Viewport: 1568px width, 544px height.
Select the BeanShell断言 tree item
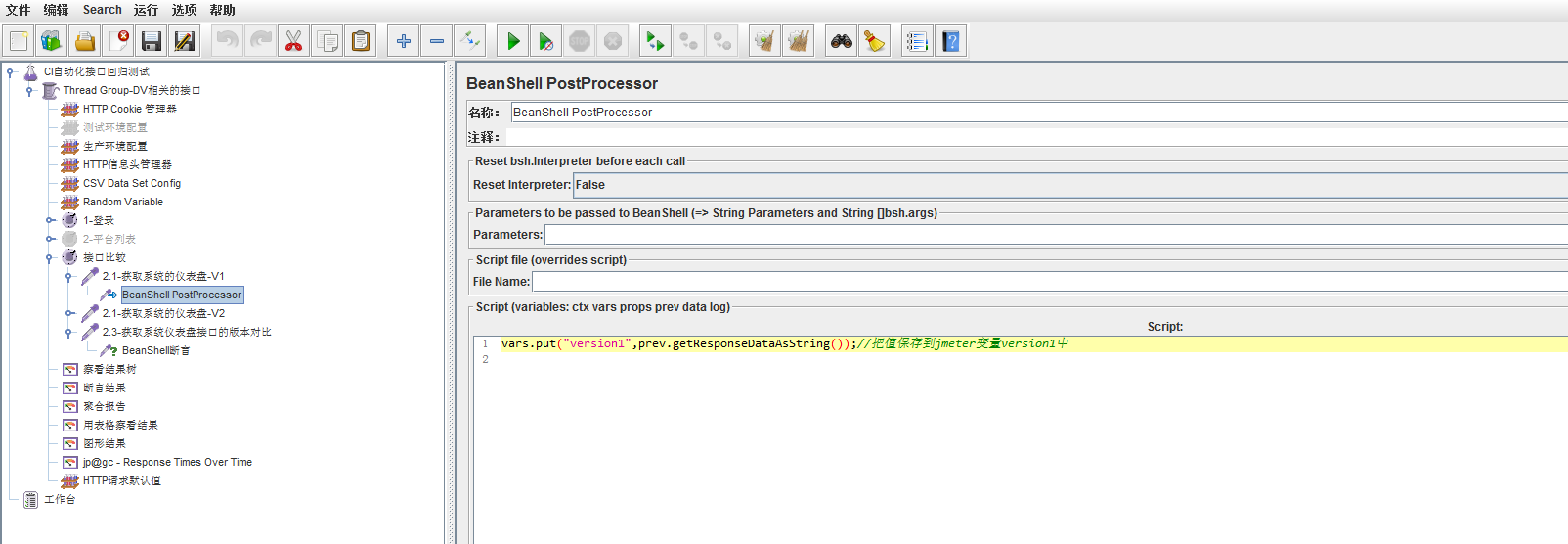(x=155, y=350)
